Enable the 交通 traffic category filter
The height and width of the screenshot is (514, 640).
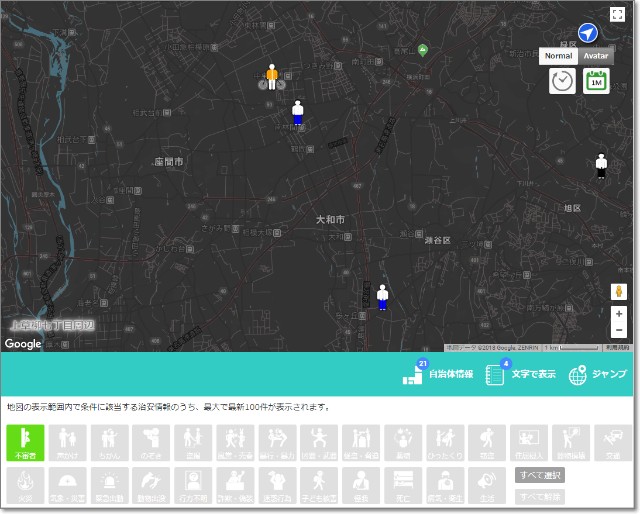613,441
